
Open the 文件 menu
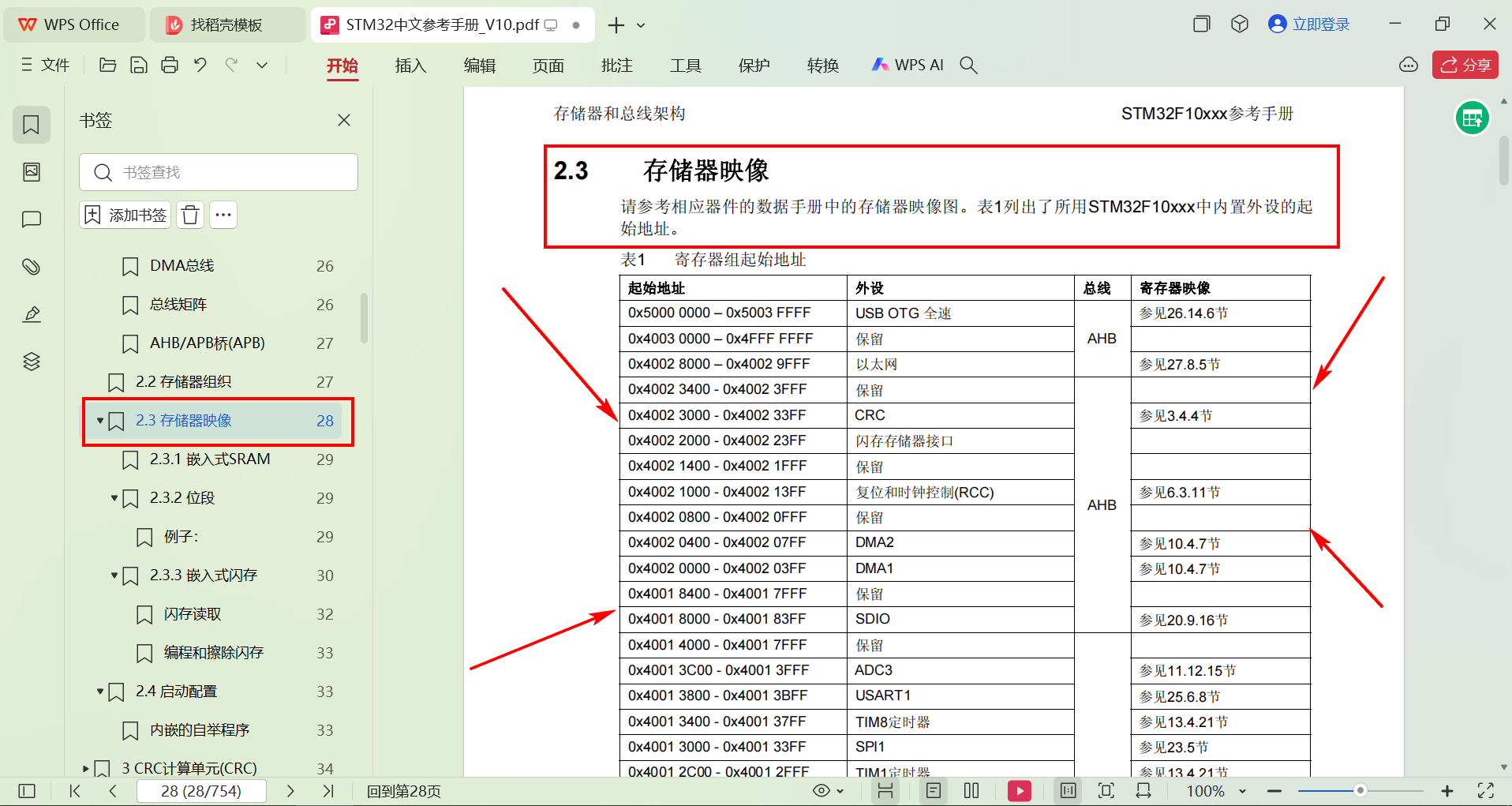46,65
